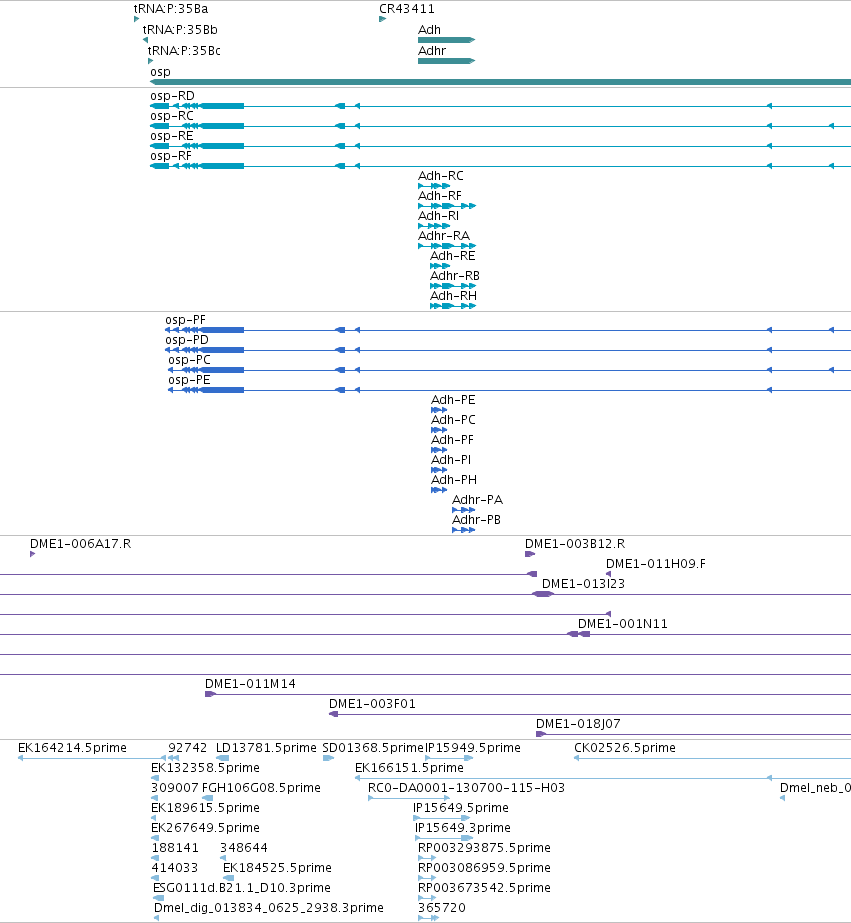This screenshot has height=923, width=851.
Task: Open the osp-RE transcript label
Action: tap(172, 135)
